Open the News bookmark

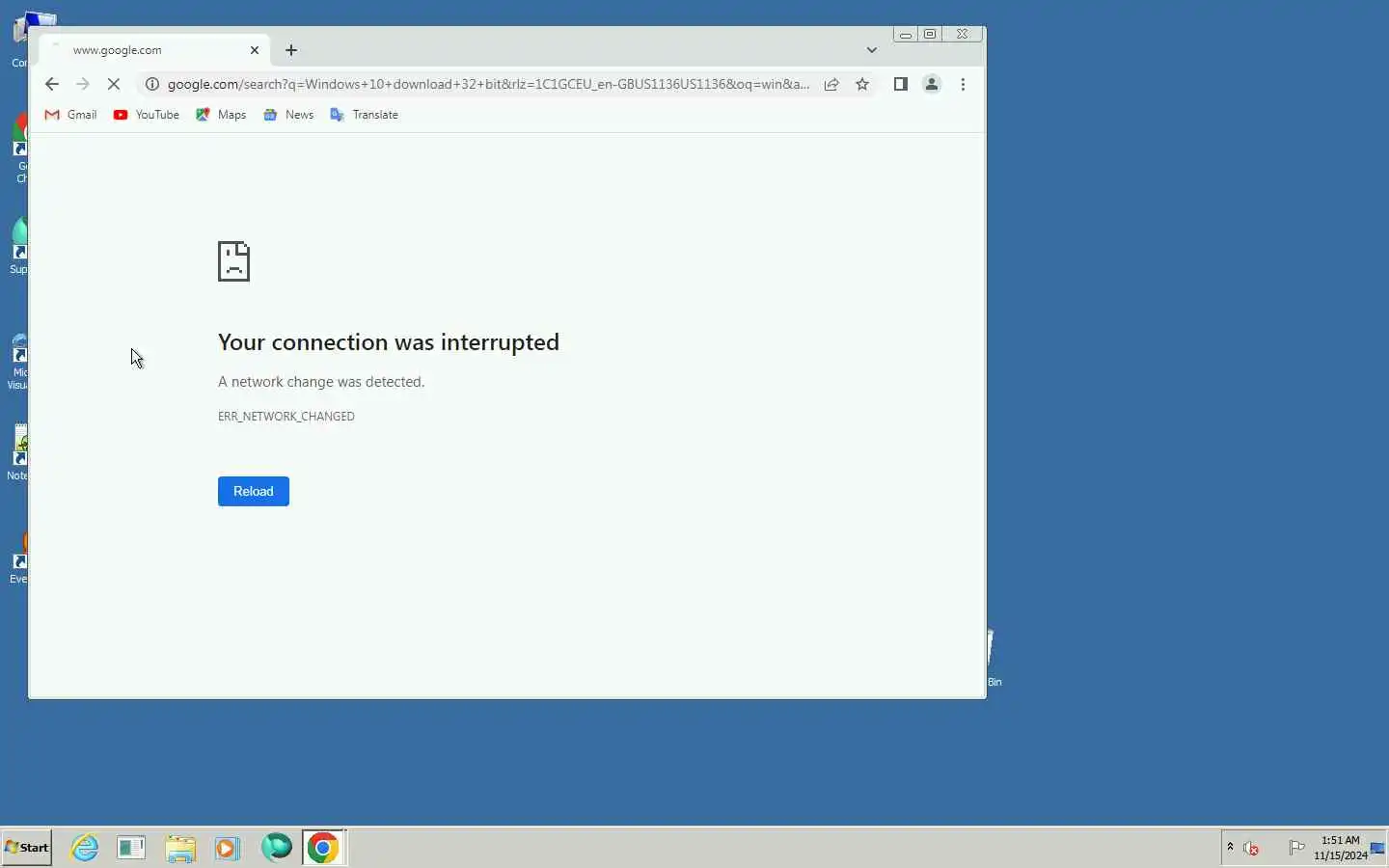coord(288,115)
